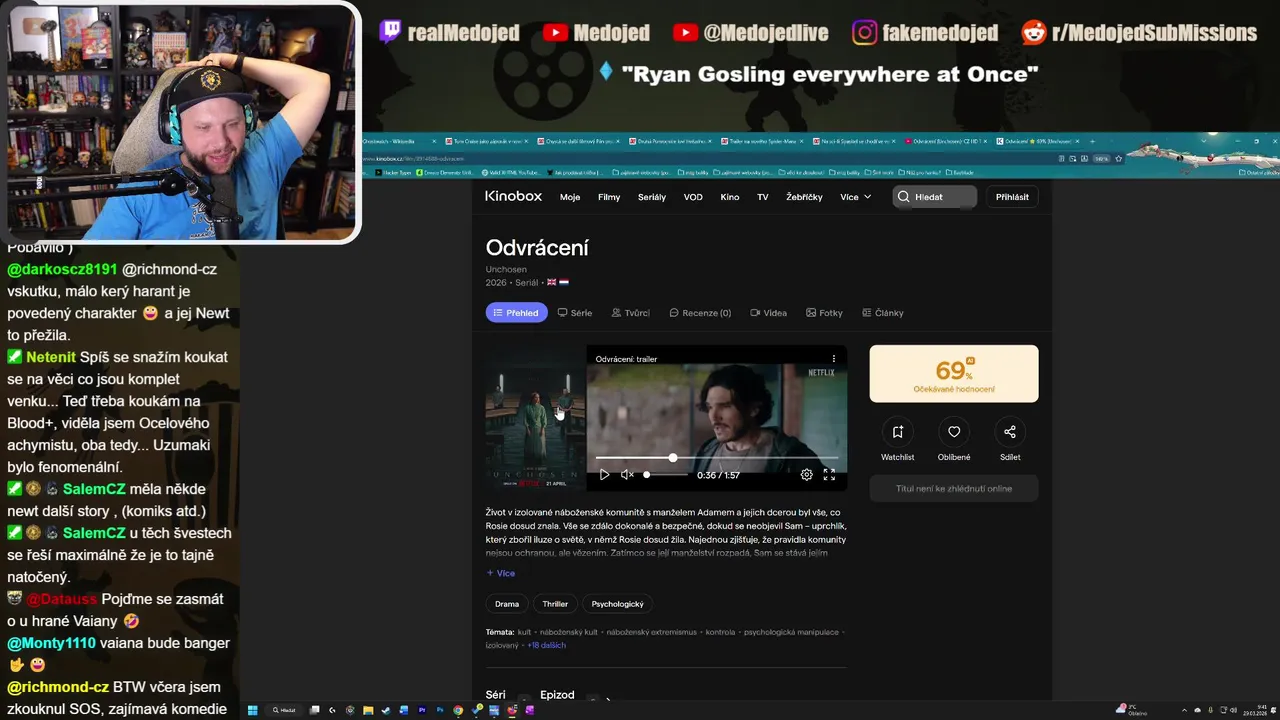Switch to the Tom Cruise browser tab

486,141
